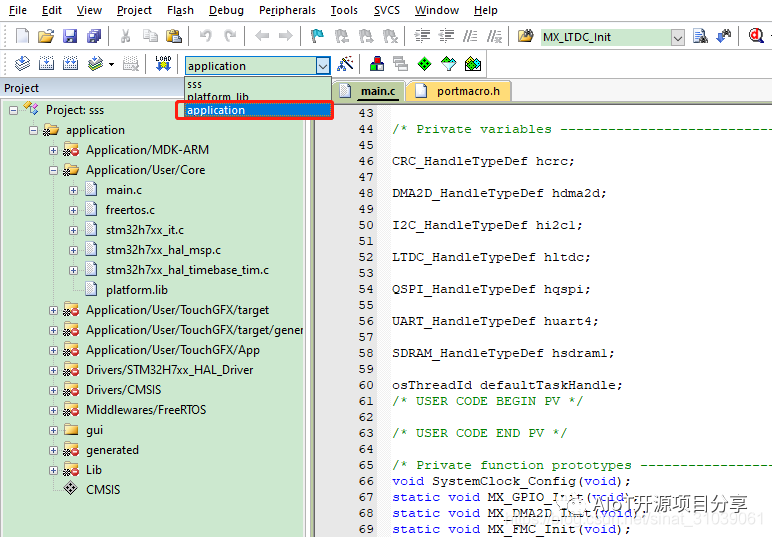This screenshot has height=537, width=772.
Task: Open the File menu
Action: tap(18, 10)
